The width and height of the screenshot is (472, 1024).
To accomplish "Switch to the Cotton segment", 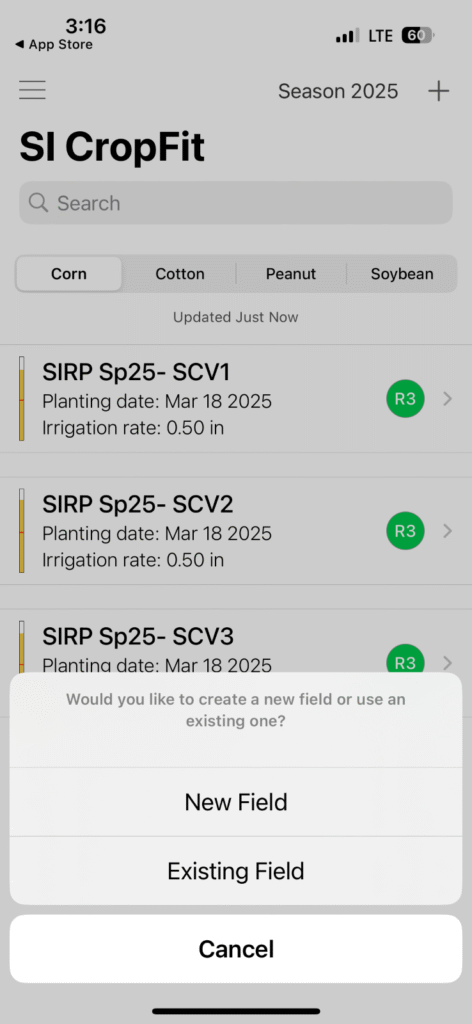I will pyautogui.click(x=180, y=274).
